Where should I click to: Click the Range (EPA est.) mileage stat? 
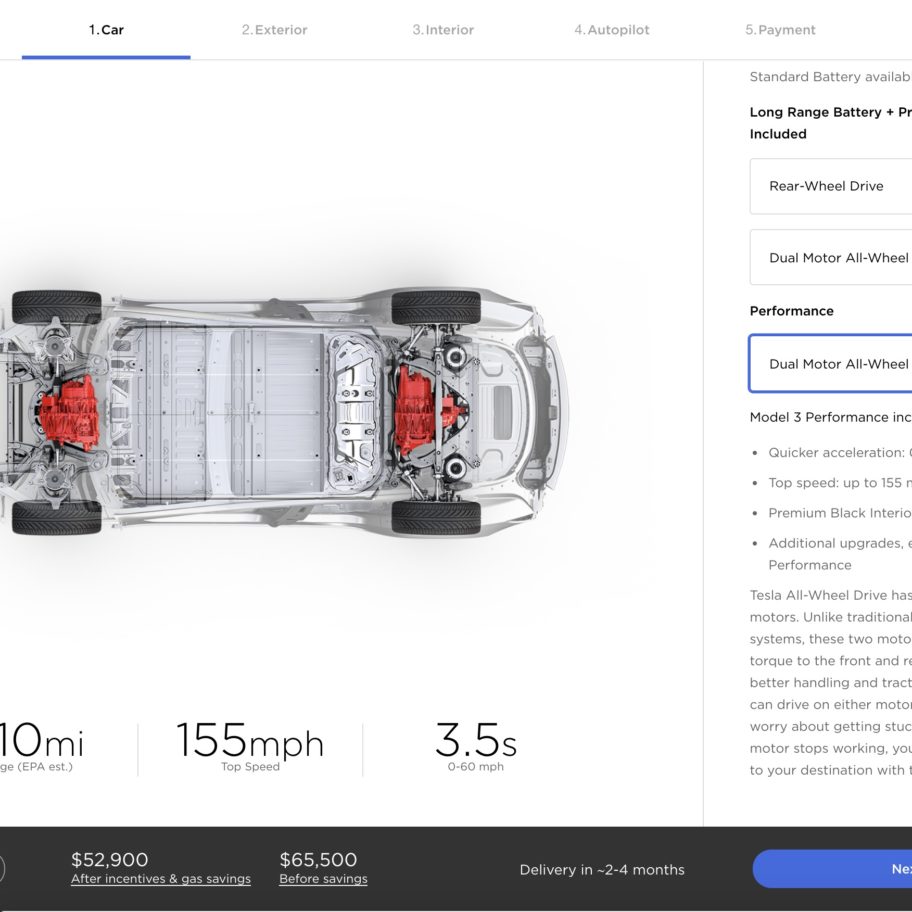[41, 747]
